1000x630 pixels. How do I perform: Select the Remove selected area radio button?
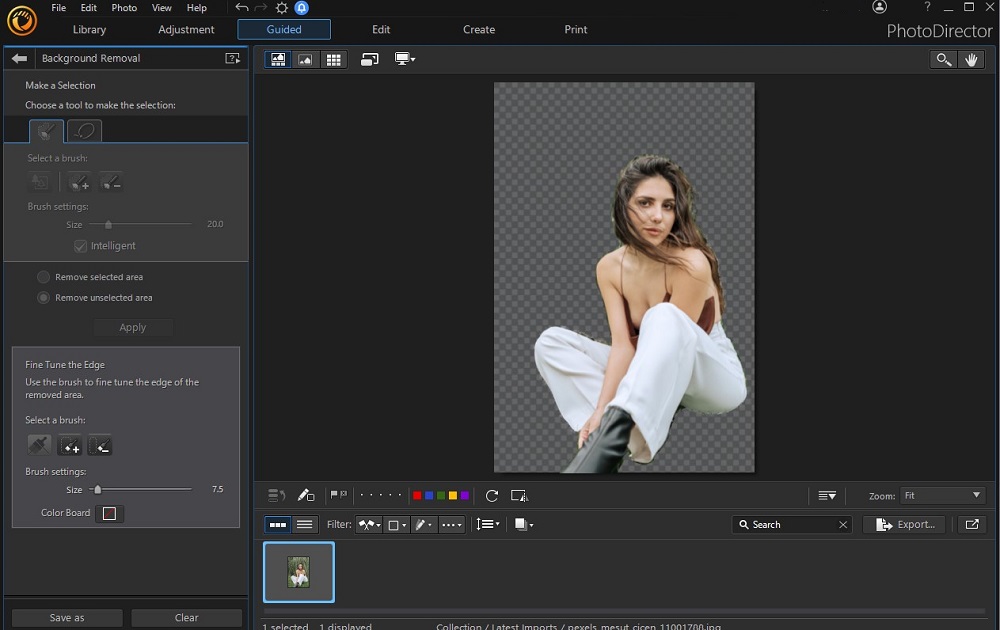point(43,277)
